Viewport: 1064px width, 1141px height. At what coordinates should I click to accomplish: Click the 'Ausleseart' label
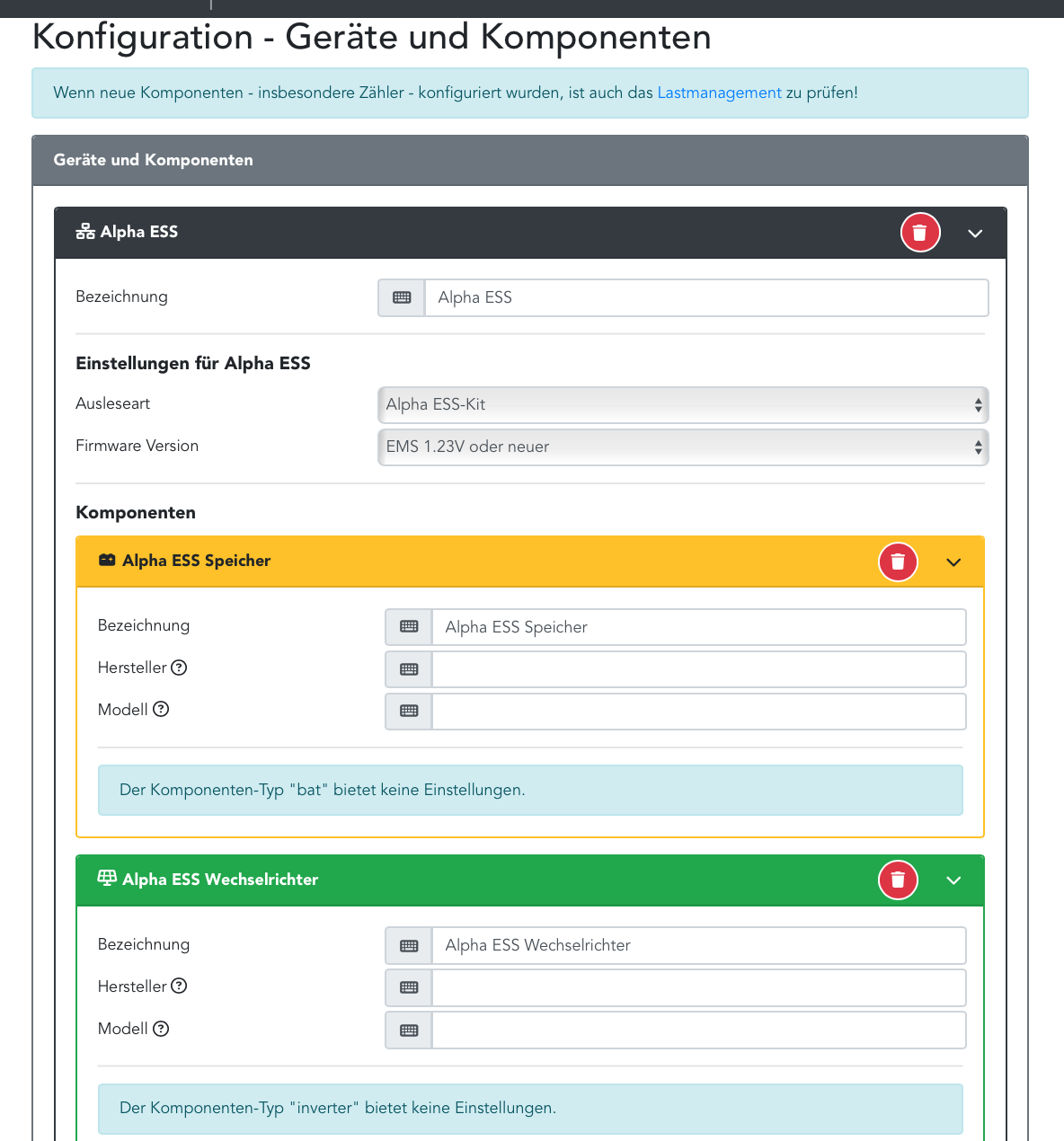pos(113,403)
